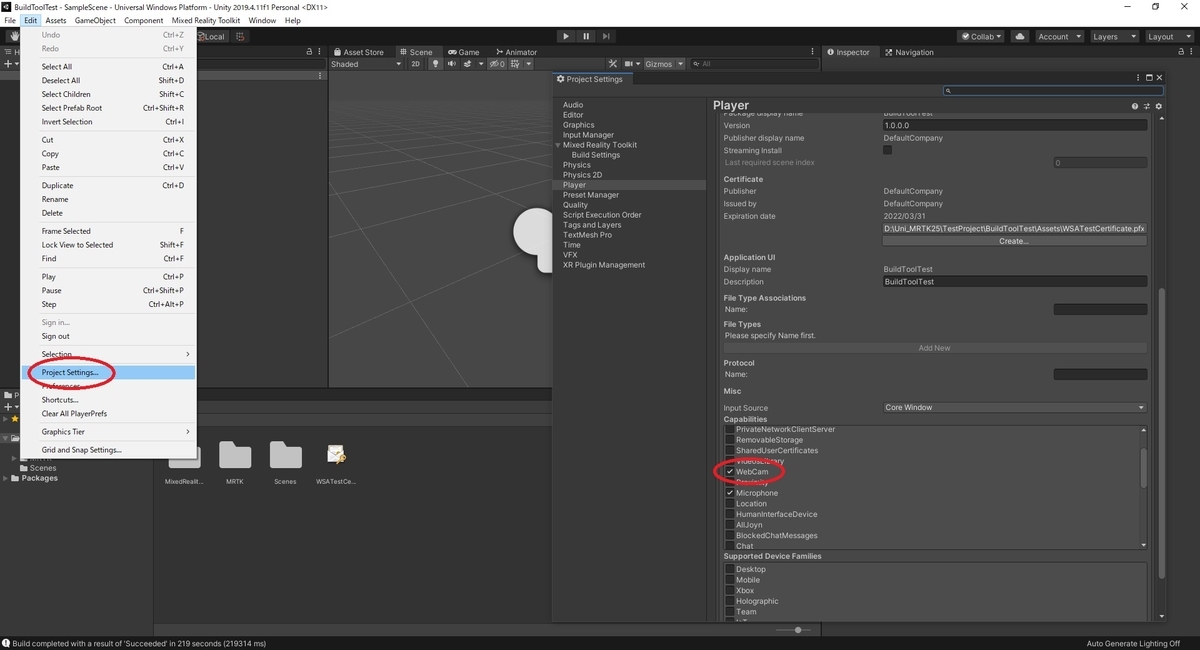
Task: Open the Account dropdown
Action: point(1058,36)
